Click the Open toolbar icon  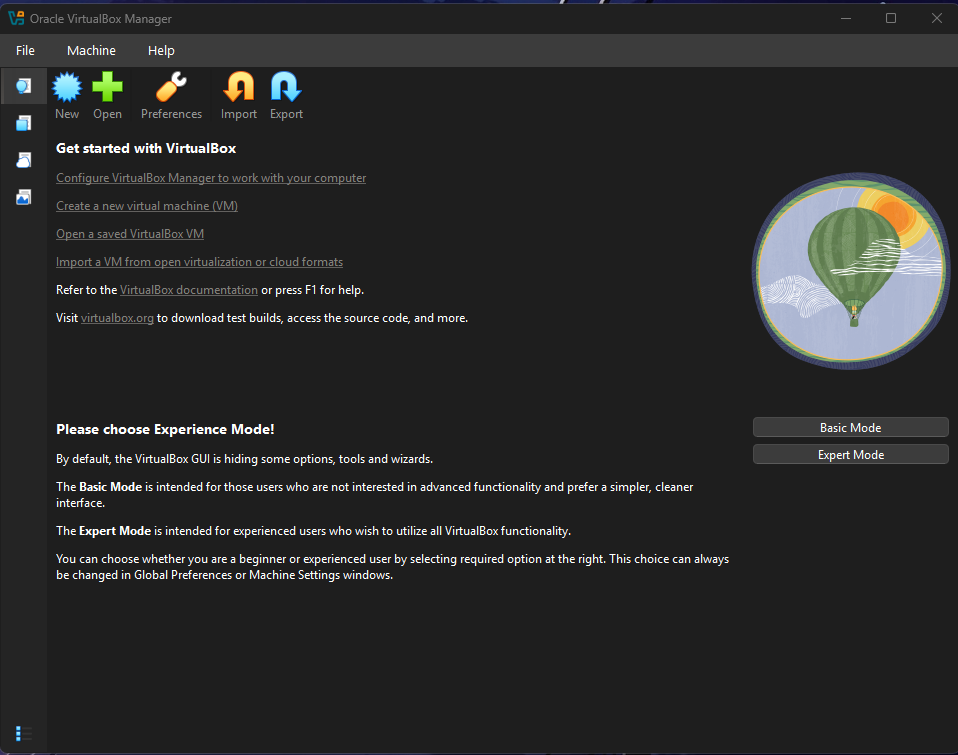click(107, 88)
